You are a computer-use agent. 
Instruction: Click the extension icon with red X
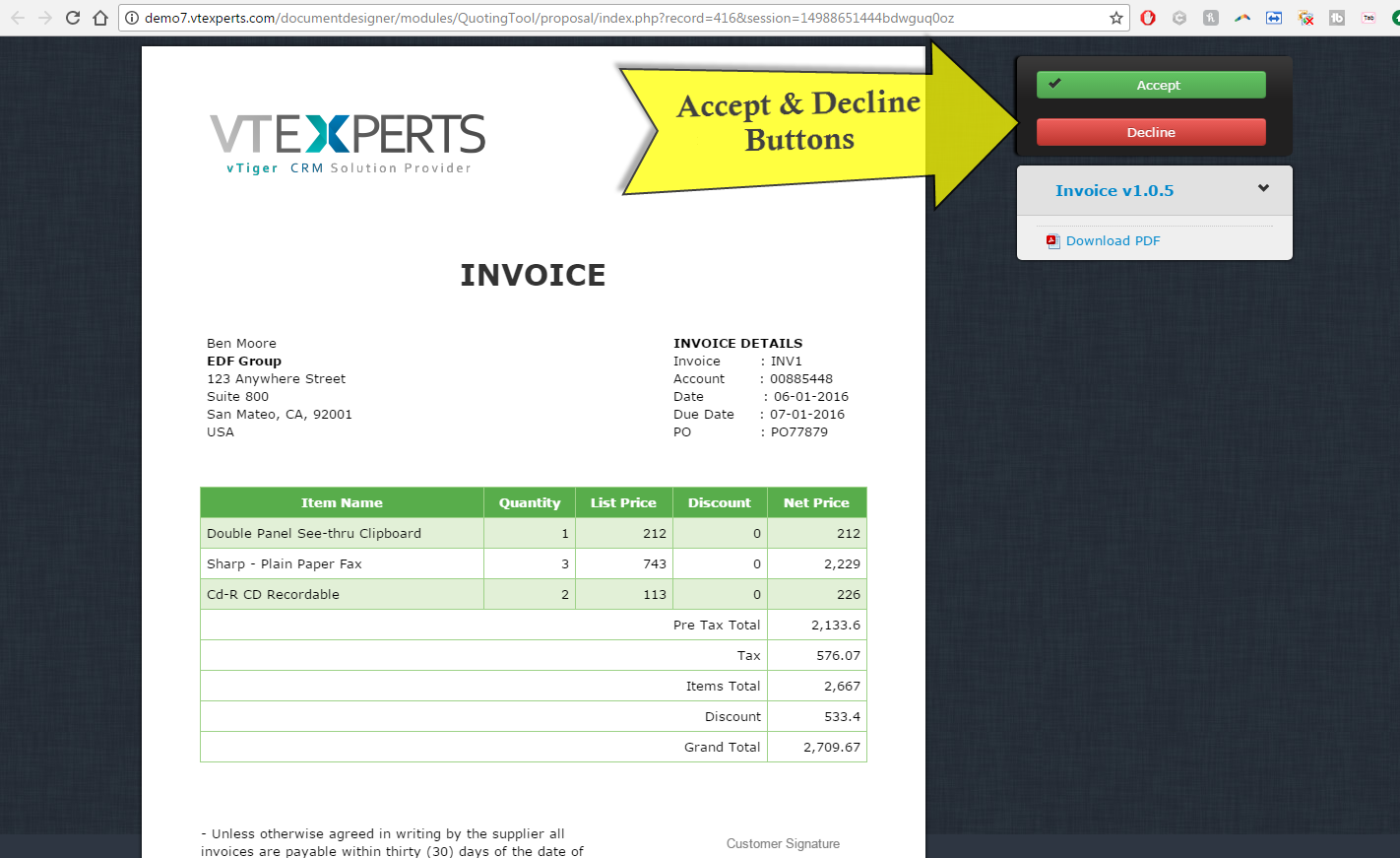(1305, 18)
